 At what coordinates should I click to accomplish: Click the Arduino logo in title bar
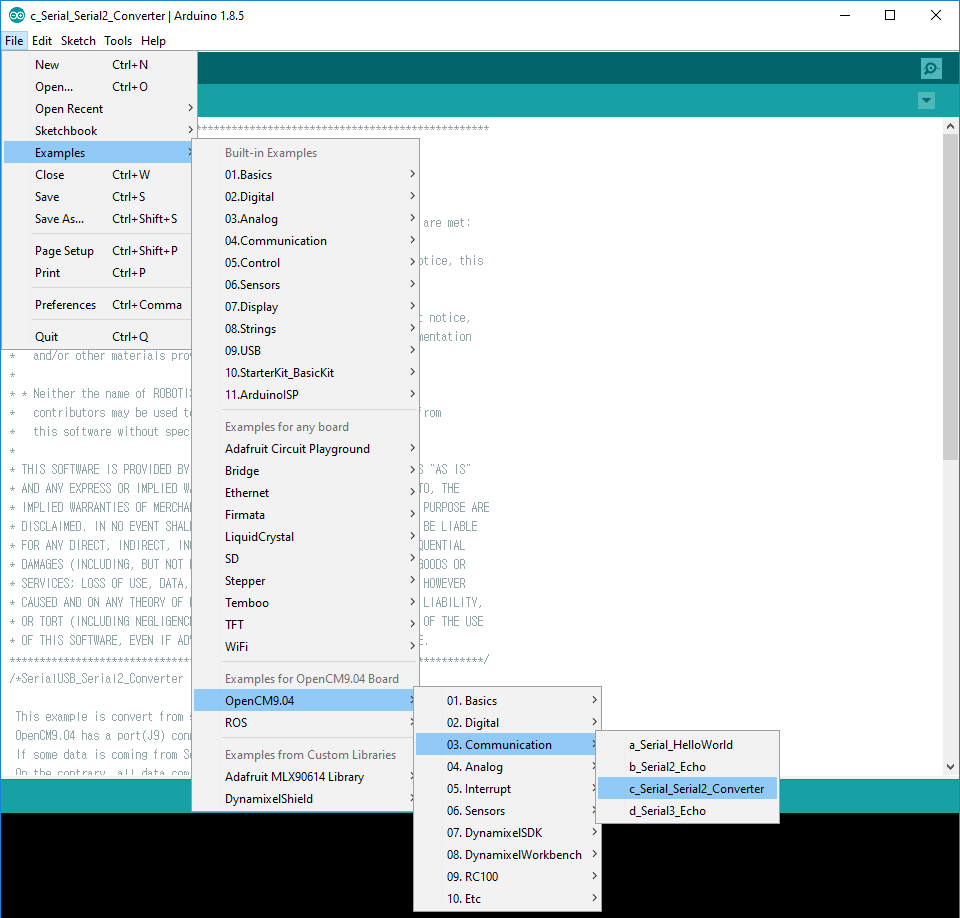pyautogui.click(x=16, y=15)
